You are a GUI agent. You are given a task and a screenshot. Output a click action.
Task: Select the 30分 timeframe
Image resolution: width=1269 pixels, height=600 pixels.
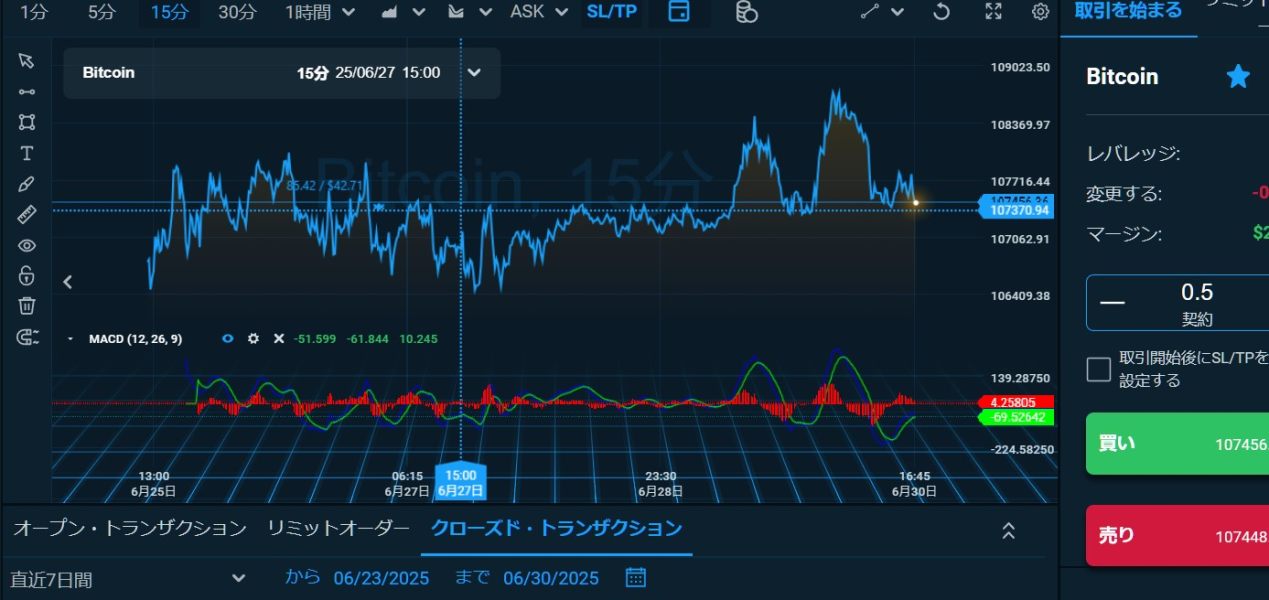[x=237, y=12]
